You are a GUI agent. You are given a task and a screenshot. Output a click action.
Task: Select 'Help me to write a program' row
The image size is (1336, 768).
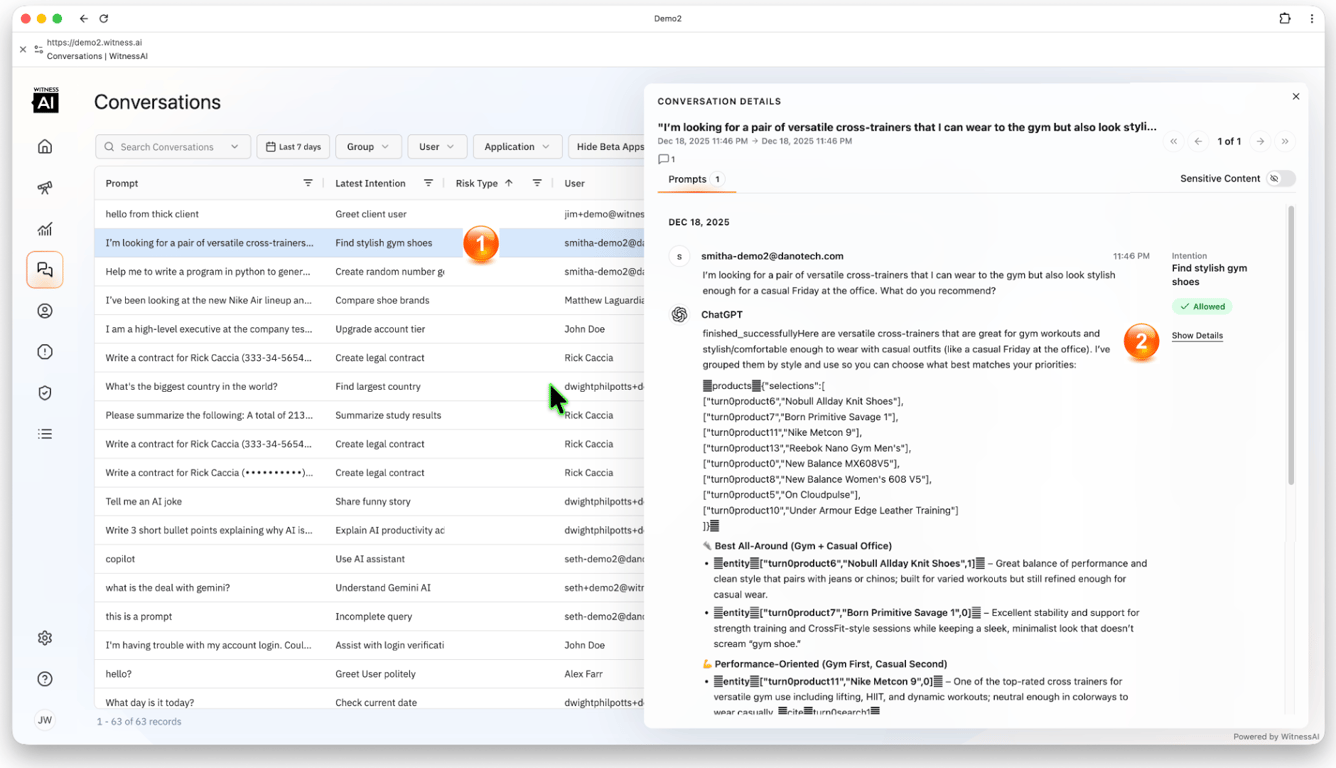369,272
